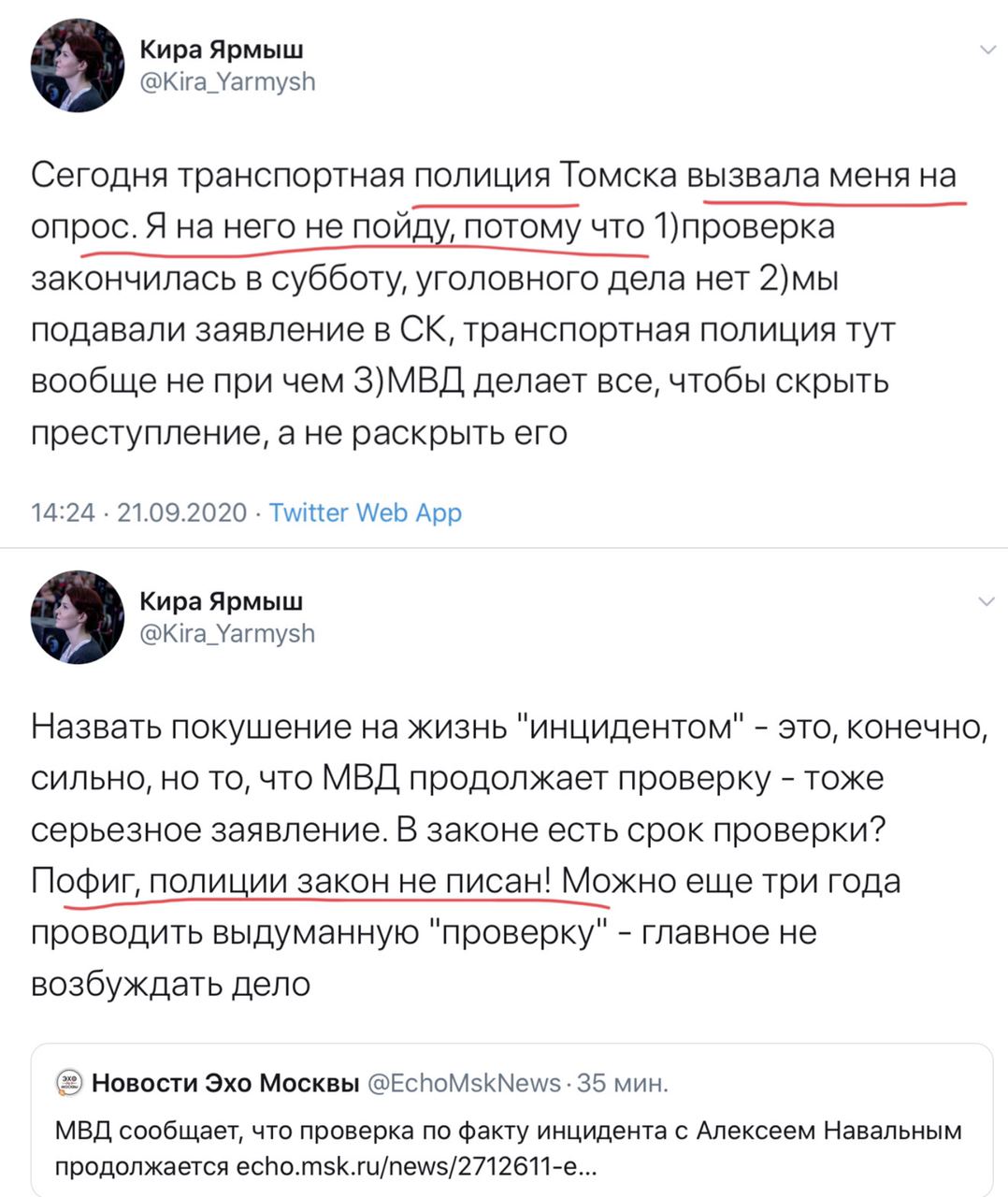The image size is (1008, 1197).
Task: Select the Кира Ярмыш name on the second tweet
Action: click(x=221, y=601)
